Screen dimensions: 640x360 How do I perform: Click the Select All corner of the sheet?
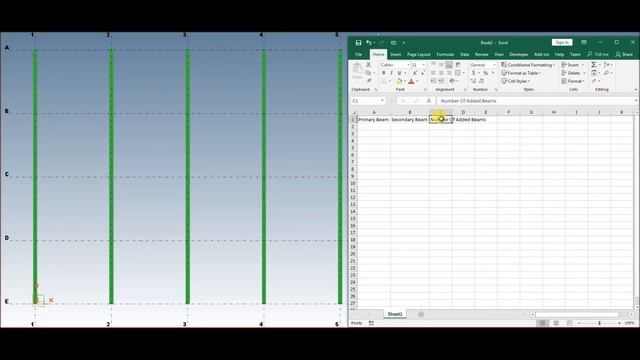click(353, 112)
